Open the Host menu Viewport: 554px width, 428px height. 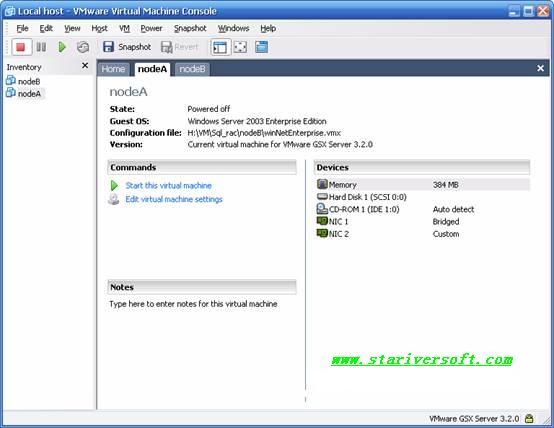click(99, 28)
